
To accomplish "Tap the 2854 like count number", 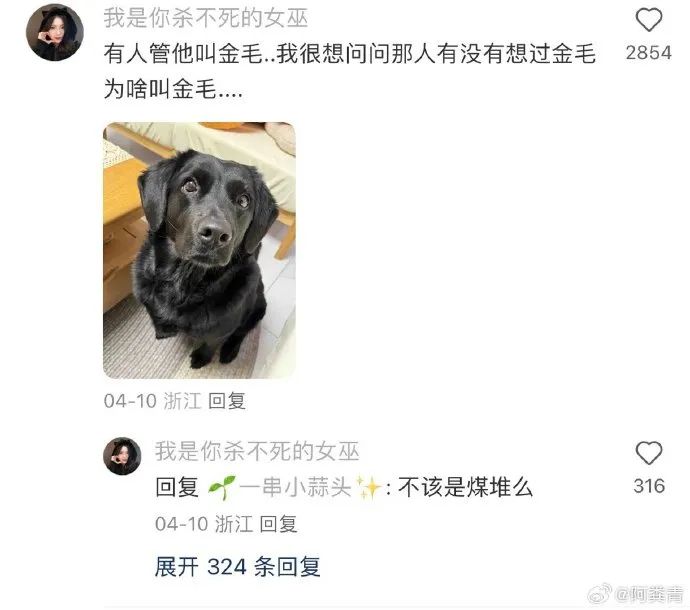I will (649, 53).
